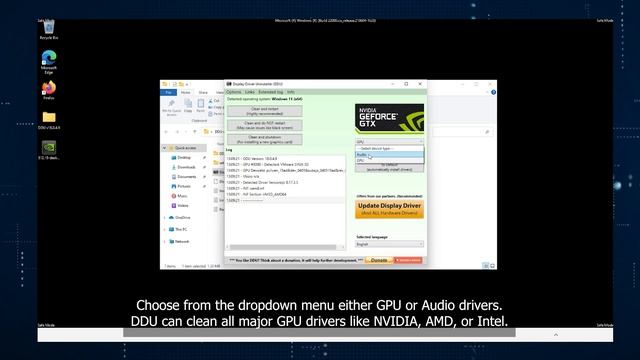Click Videos icon in Explorer sidebar
This screenshot has width=640, height=360.
tap(174, 206)
